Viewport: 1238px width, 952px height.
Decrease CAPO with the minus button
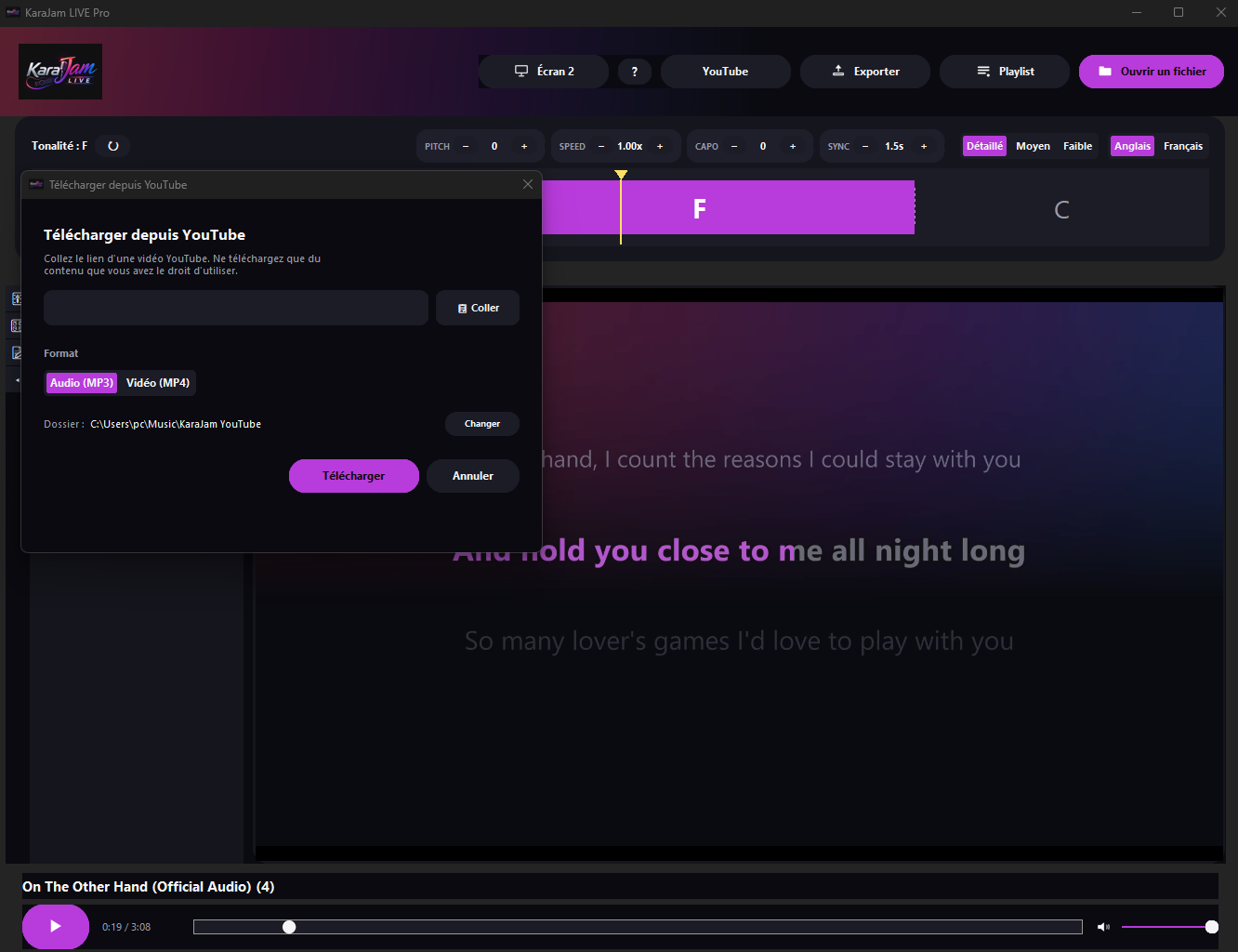[x=734, y=146]
